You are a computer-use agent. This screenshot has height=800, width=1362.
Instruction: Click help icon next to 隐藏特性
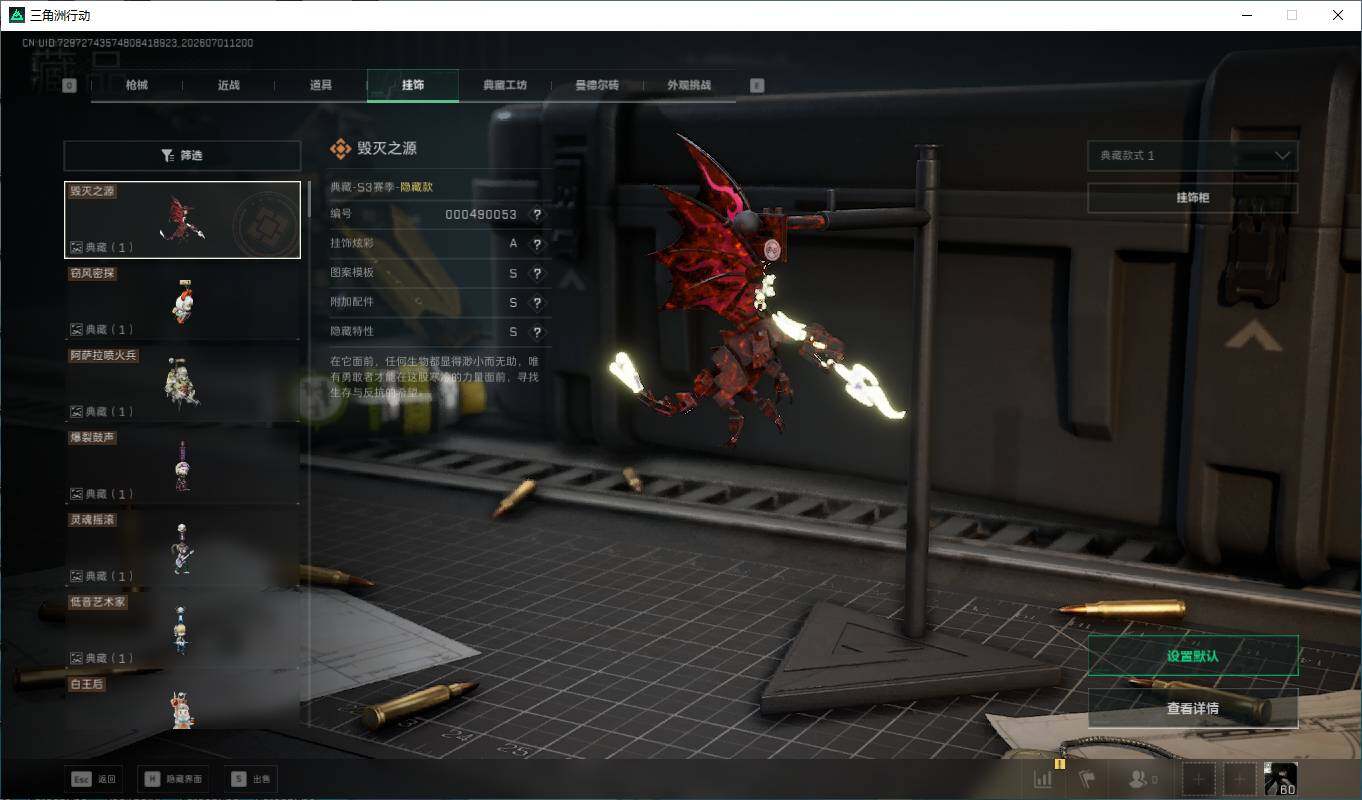tap(537, 331)
